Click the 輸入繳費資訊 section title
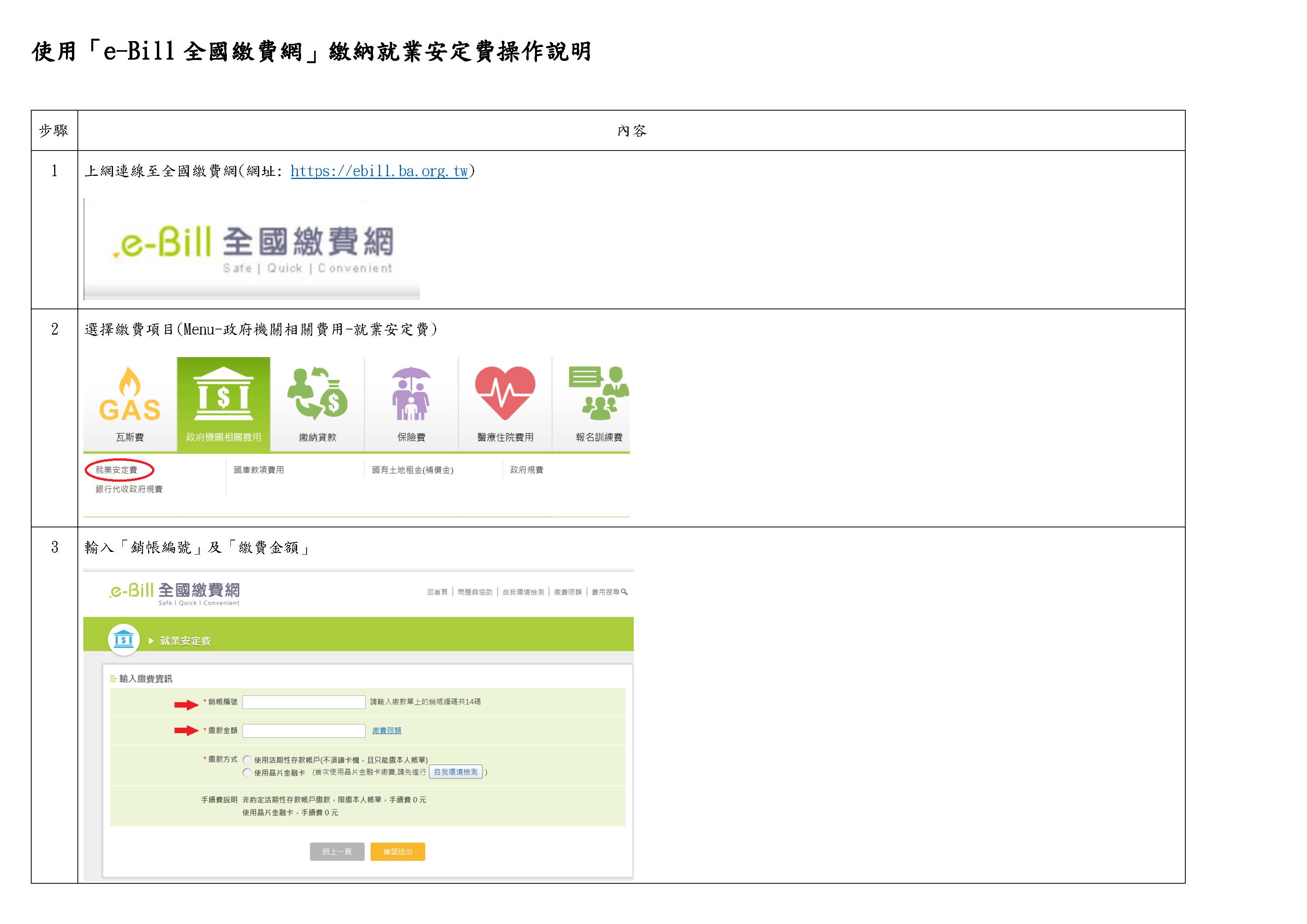The width and height of the screenshot is (1307, 924). point(145,679)
